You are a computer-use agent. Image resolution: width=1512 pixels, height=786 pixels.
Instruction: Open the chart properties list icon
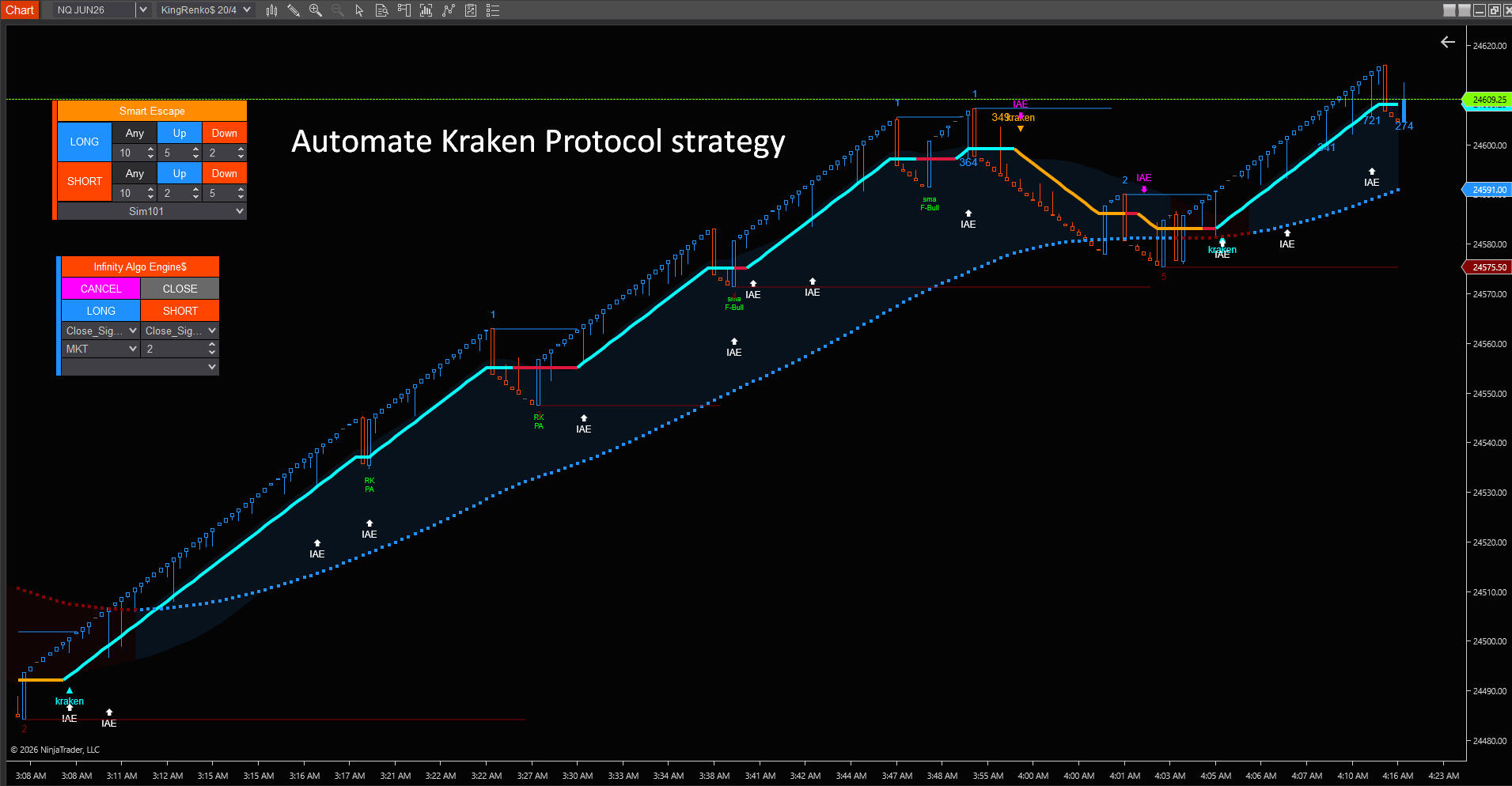point(493,10)
